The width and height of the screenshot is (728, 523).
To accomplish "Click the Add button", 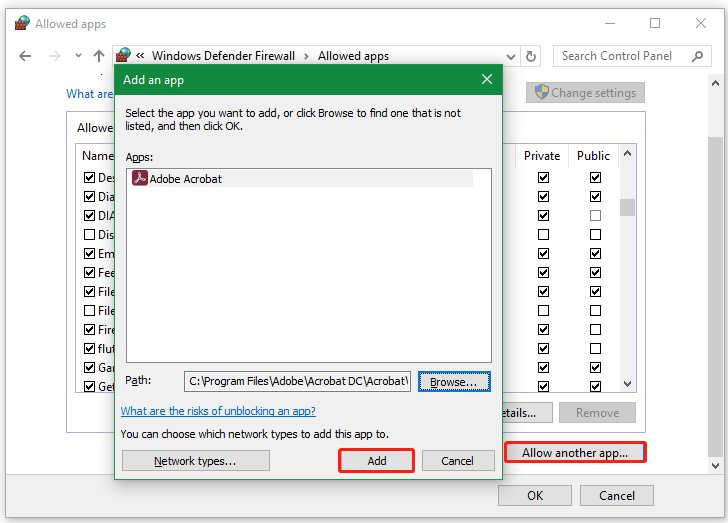I will point(377,461).
